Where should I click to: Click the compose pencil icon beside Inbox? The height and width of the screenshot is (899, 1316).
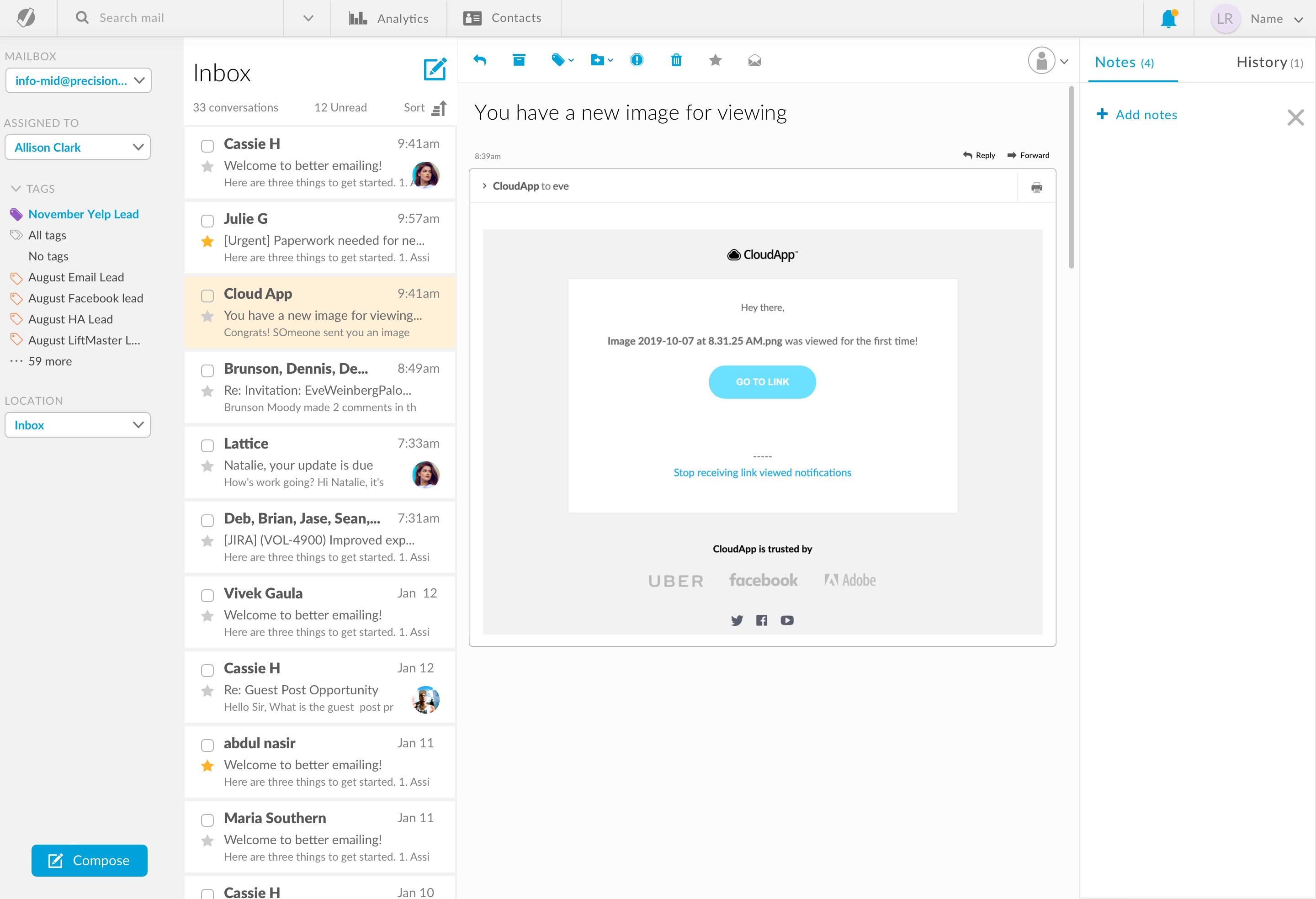pyautogui.click(x=435, y=69)
